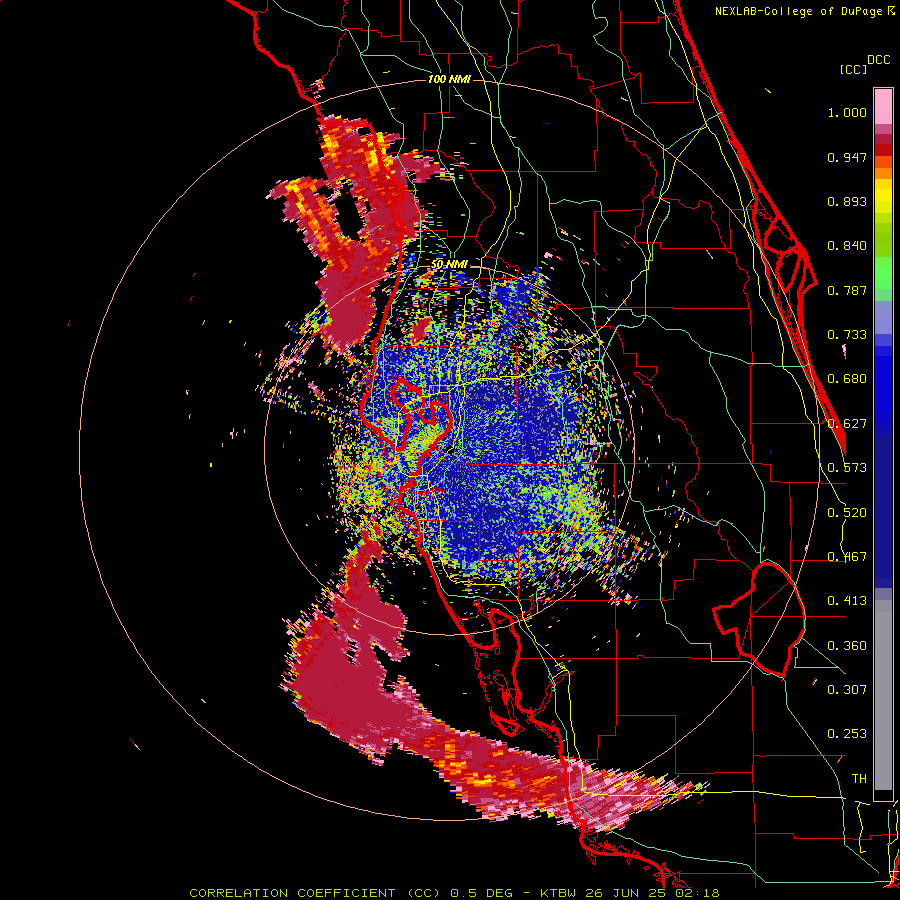Click the 0.733 color scale value
This screenshot has width=900, height=900.
tap(847, 335)
